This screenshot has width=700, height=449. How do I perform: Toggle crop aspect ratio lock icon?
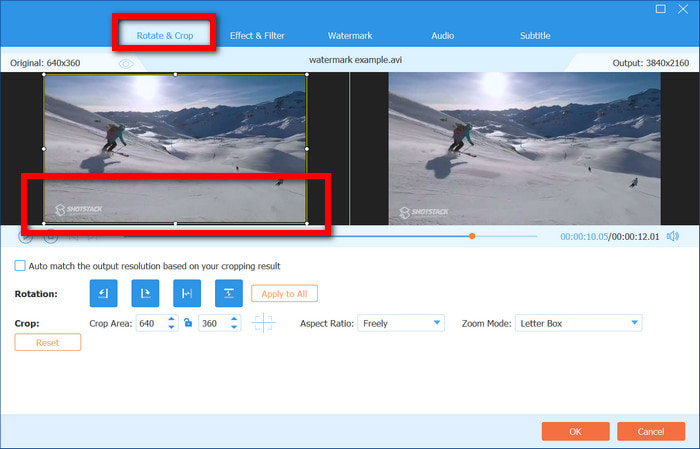[x=188, y=323]
